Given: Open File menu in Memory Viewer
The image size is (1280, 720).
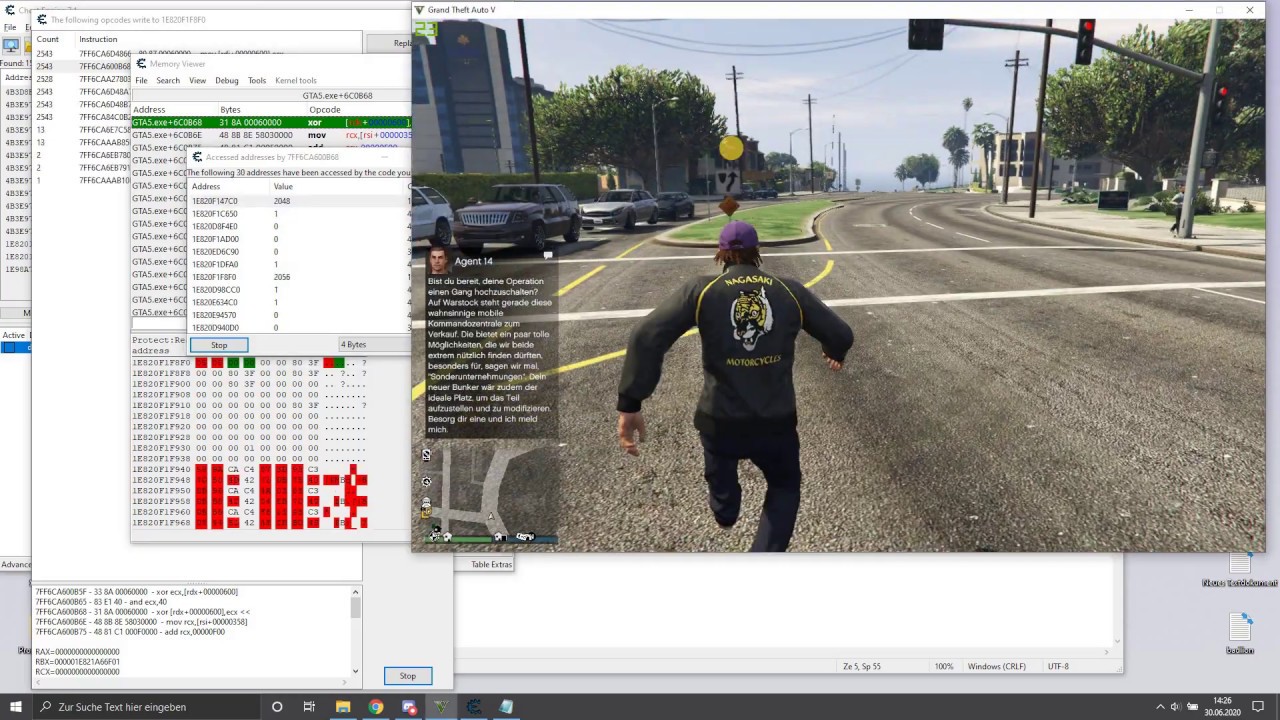Looking at the screenshot, I should coord(141,80).
